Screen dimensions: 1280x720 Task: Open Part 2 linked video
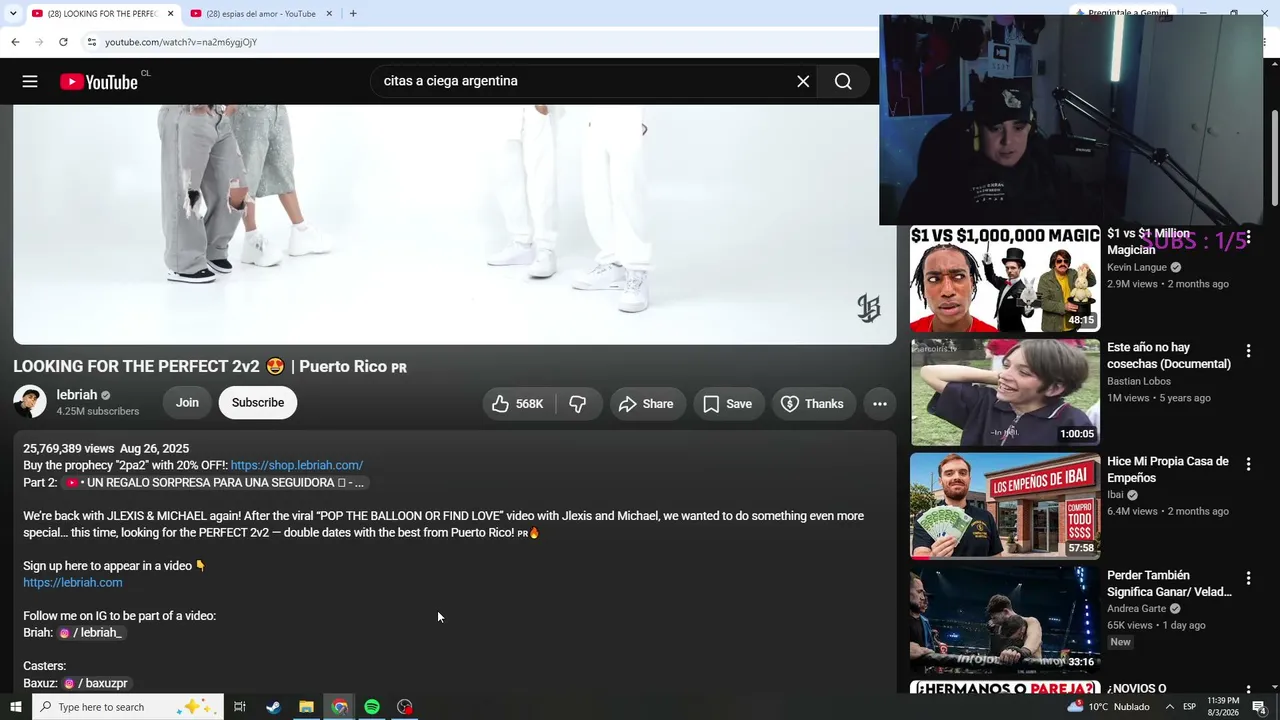(214, 482)
